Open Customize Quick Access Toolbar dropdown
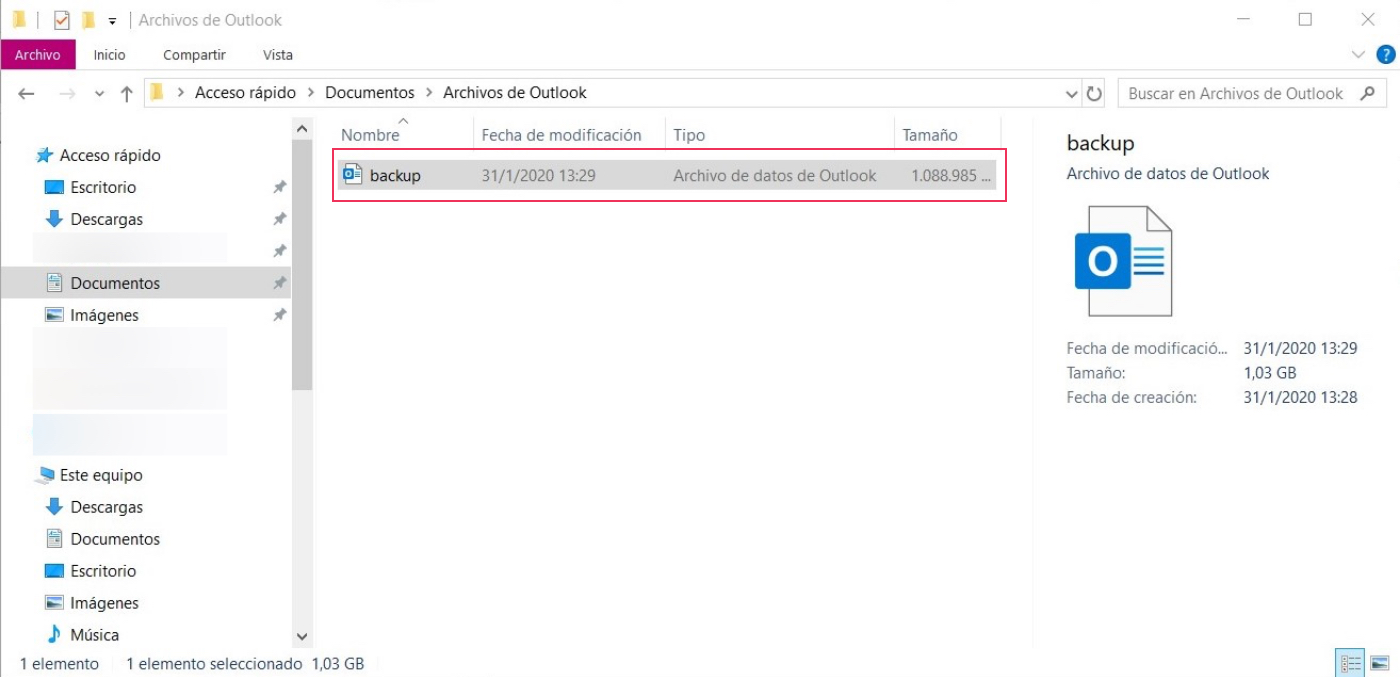 tap(112, 21)
